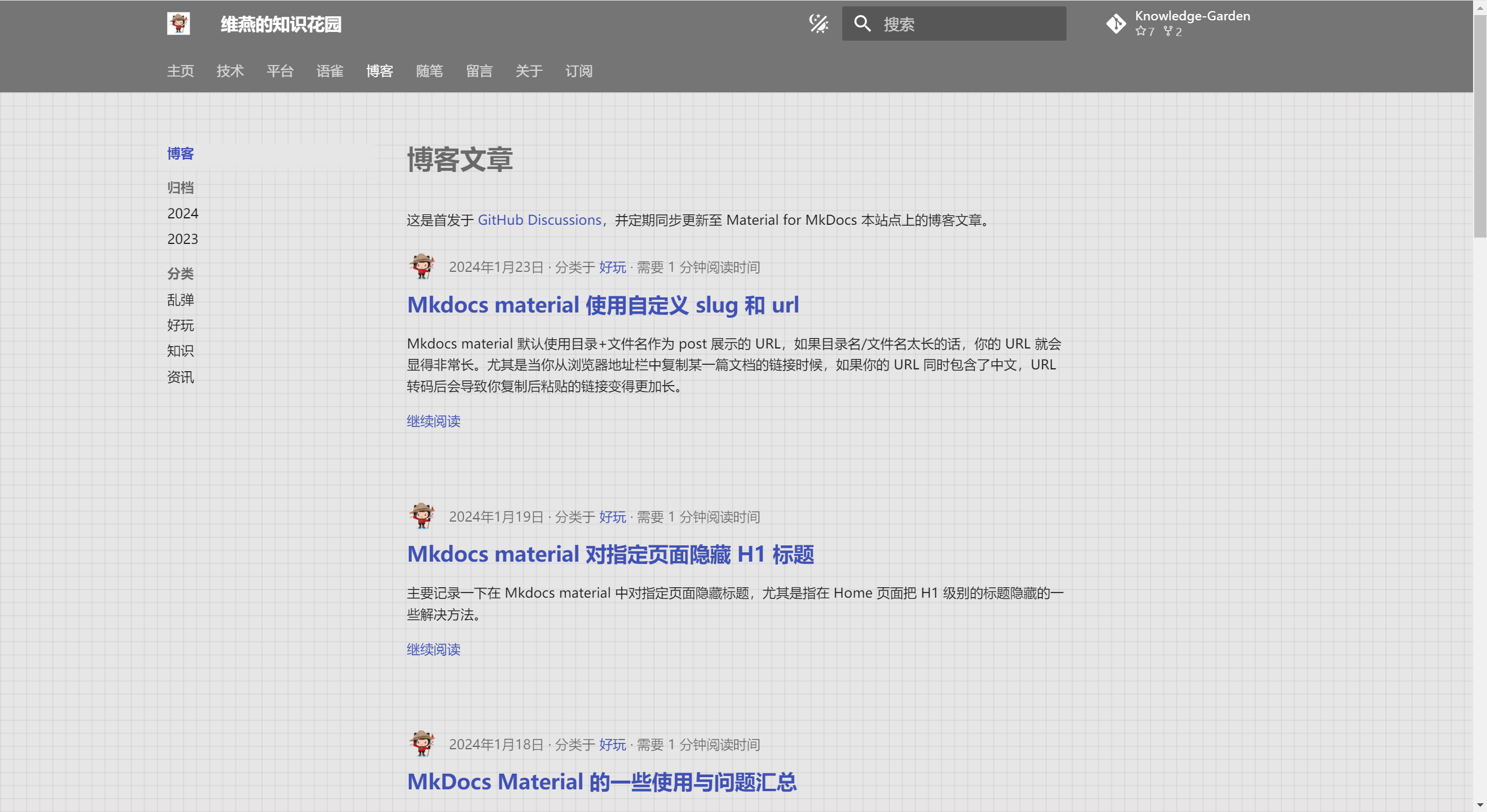Click the author avatar on the January 19 post
Viewport: 1487px width, 812px height.
pyautogui.click(x=422, y=516)
